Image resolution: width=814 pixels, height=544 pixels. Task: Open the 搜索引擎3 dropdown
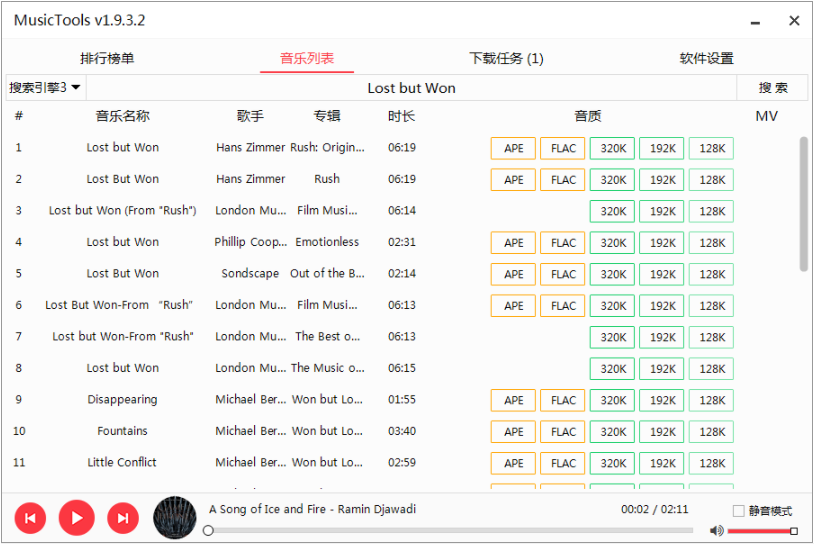point(45,88)
